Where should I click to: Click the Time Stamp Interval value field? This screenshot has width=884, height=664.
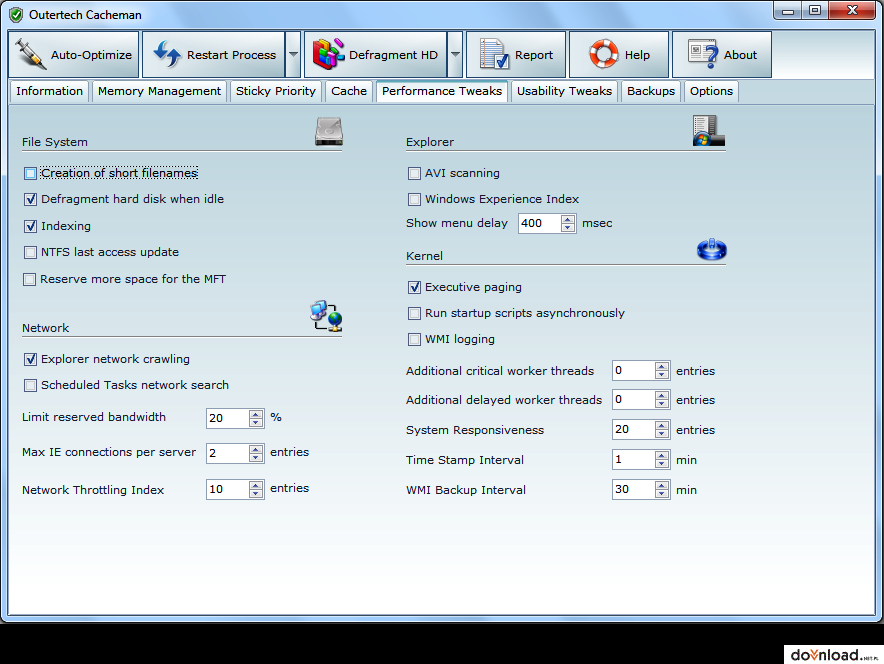[634, 460]
